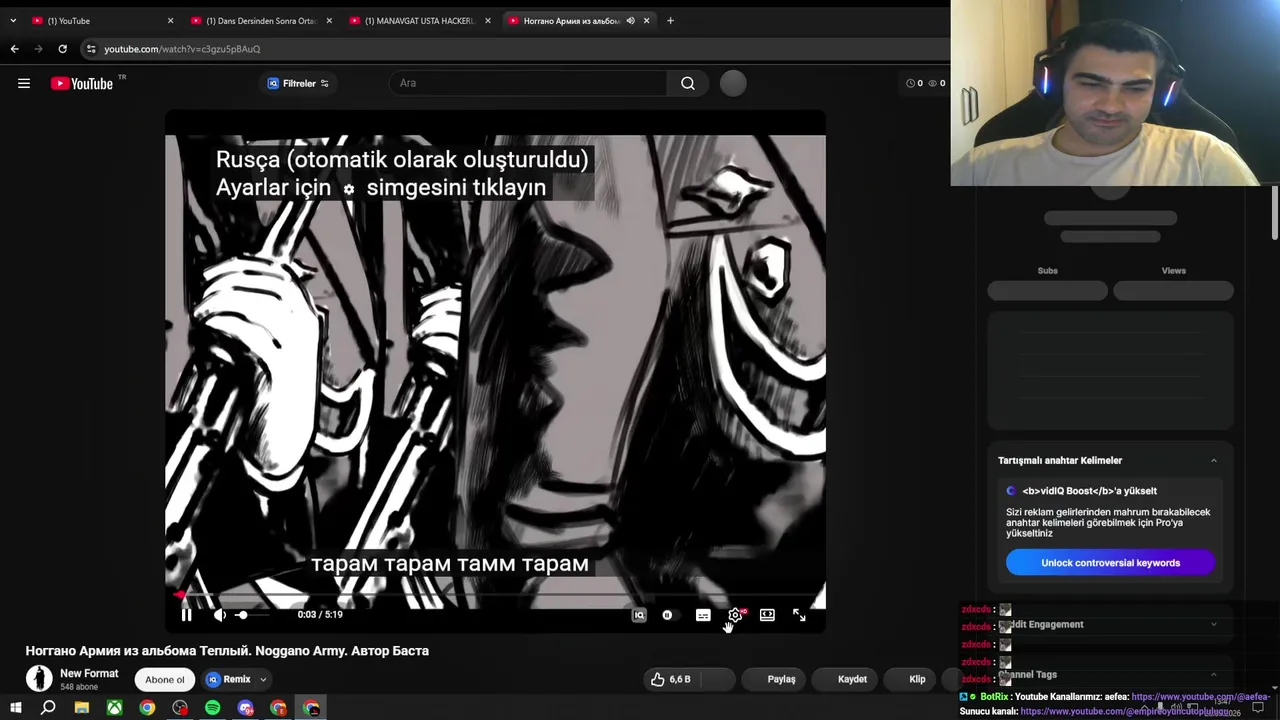The width and height of the screenshot is (1280, 720).
Task: Click Abone ol subscribe button
Action: [x=165, y=679]
